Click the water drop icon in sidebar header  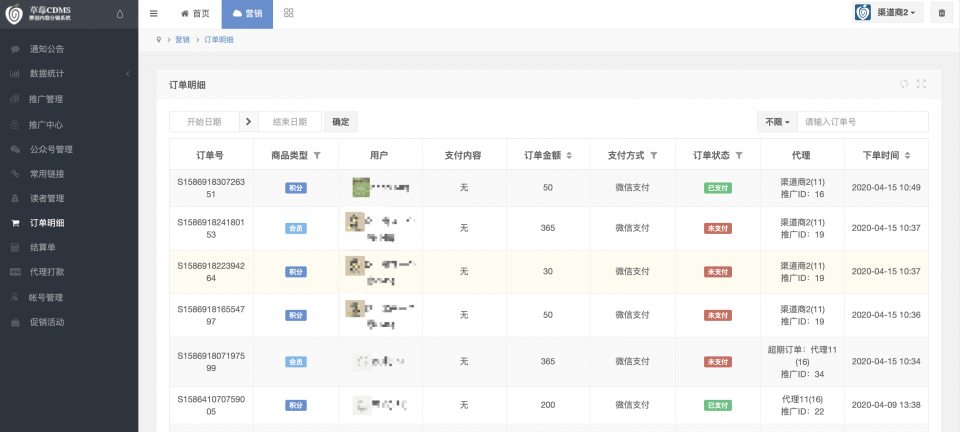click(x=120, y=14)
